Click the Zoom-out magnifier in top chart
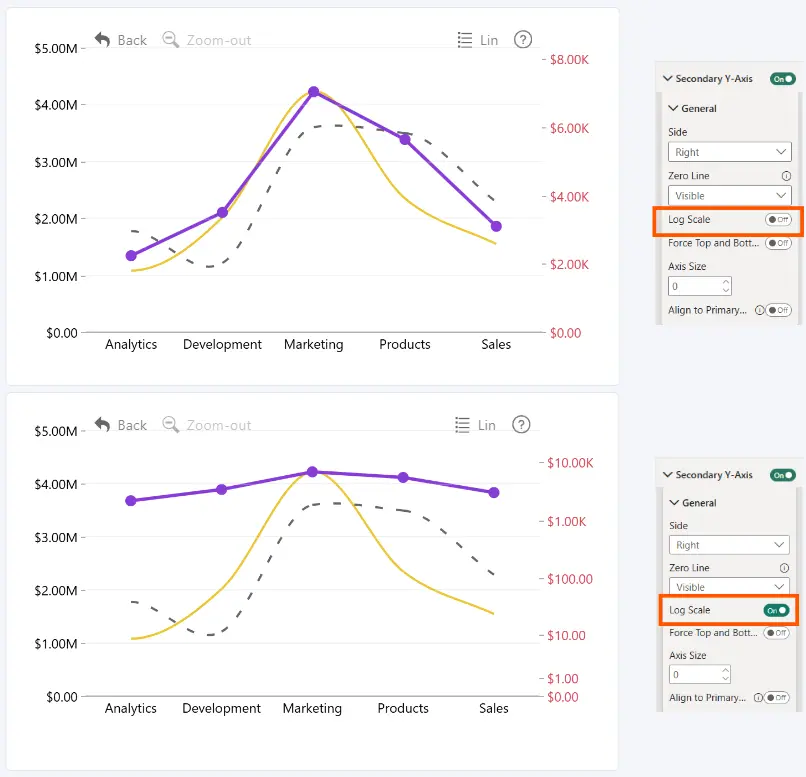Screen dimensions: 806x777 [170, 40]
